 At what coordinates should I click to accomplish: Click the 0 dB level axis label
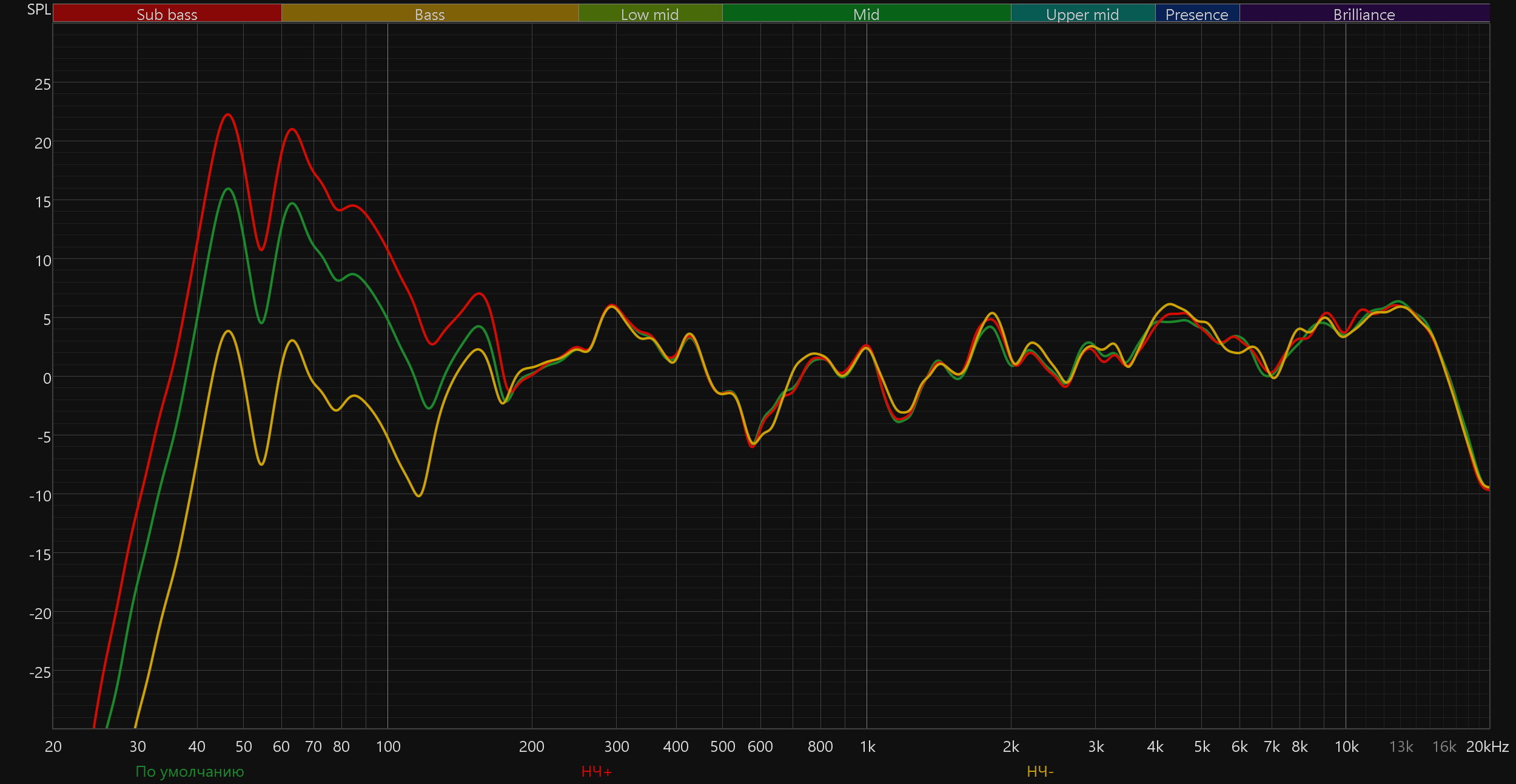[47, 378]
